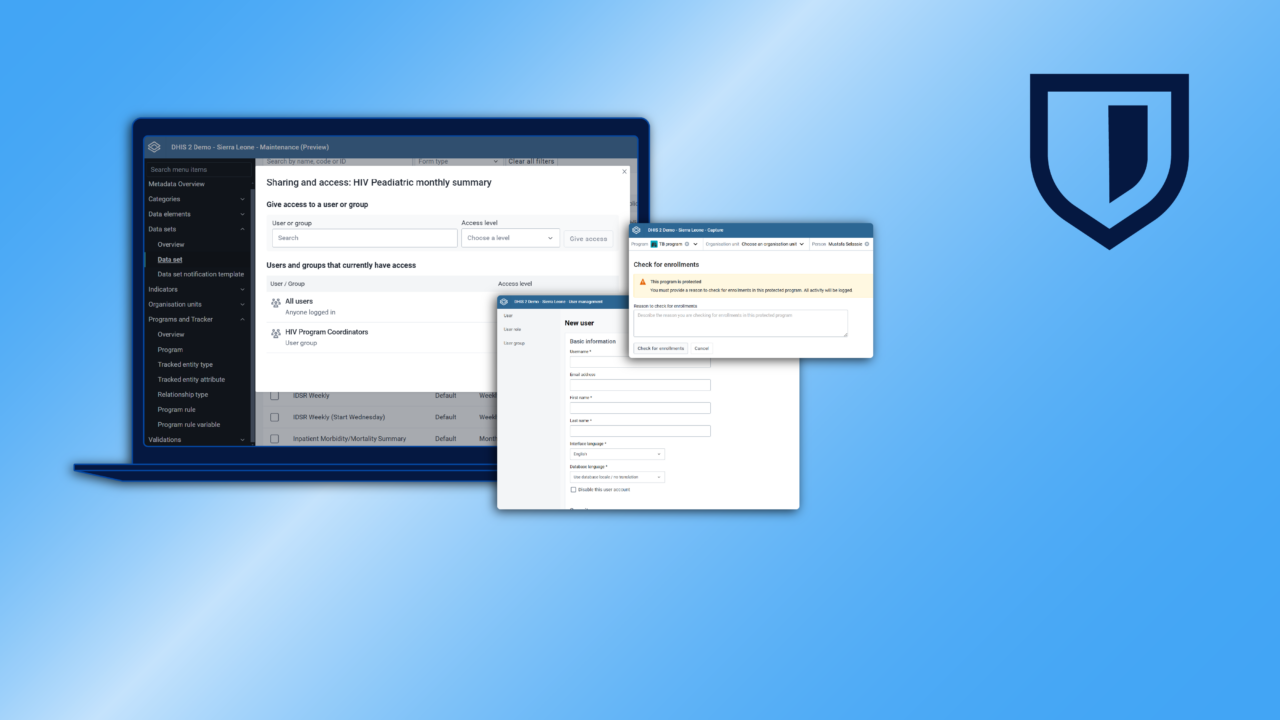The height and width of the screenshot is (720, 1280).
Task: Tick the IDSR Weekly row checkbox
Action: click(x=275, y=396)
